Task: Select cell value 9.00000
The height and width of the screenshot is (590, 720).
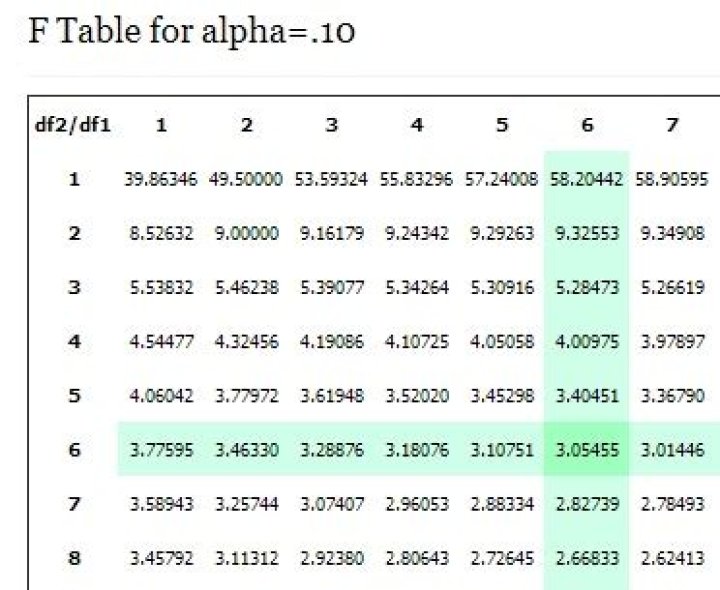Action: tap(246, 234)
